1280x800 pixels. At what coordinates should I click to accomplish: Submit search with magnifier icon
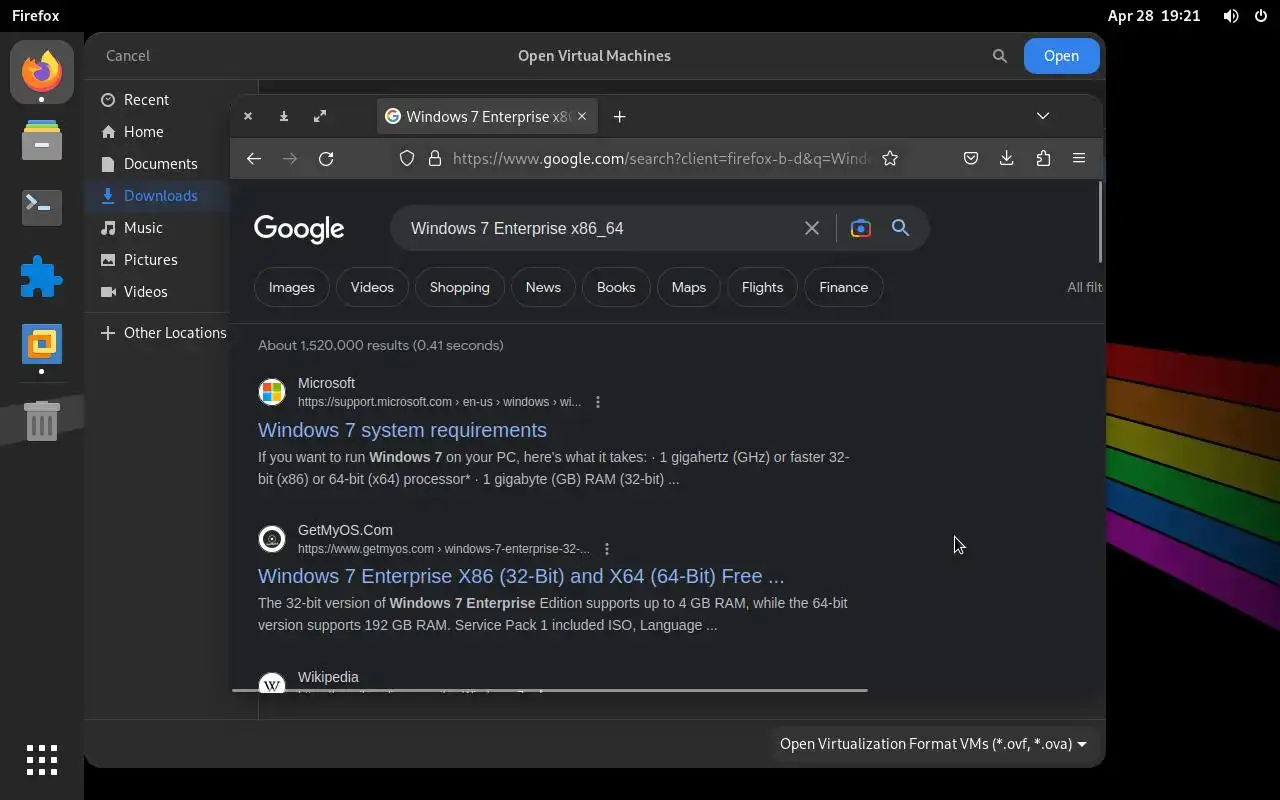click(x=900, y=228)
